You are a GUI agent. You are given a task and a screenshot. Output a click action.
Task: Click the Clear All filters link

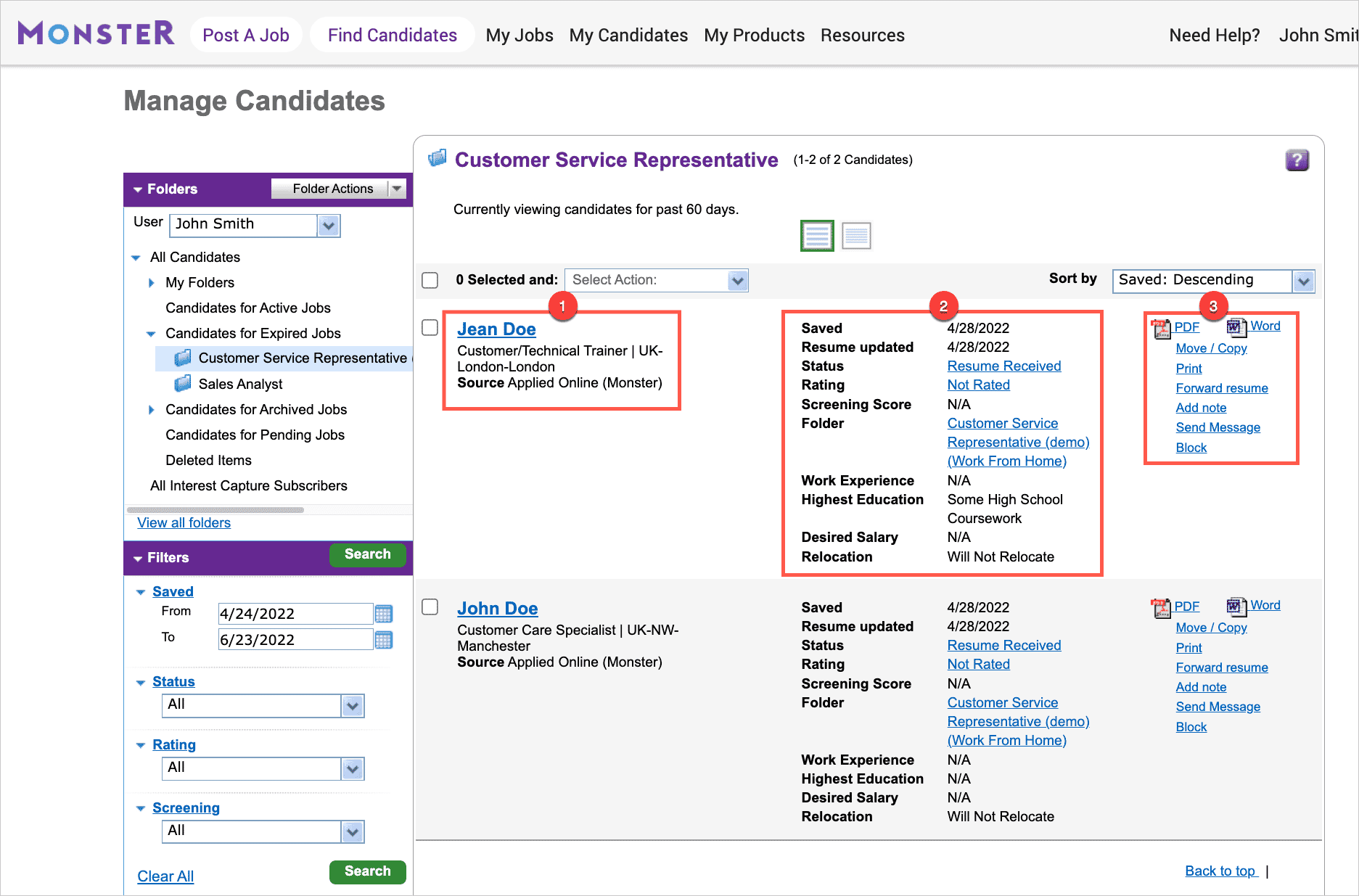[165, 876]
